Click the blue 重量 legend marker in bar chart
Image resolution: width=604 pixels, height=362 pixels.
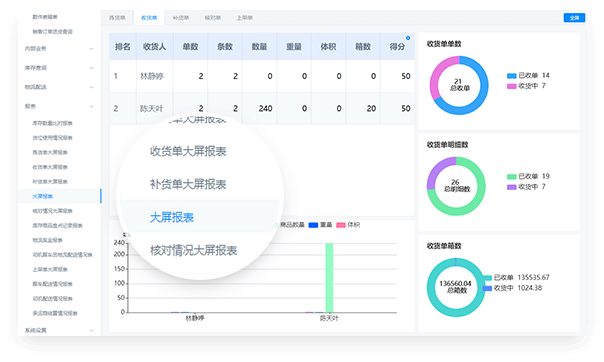(x=313, y=225)
